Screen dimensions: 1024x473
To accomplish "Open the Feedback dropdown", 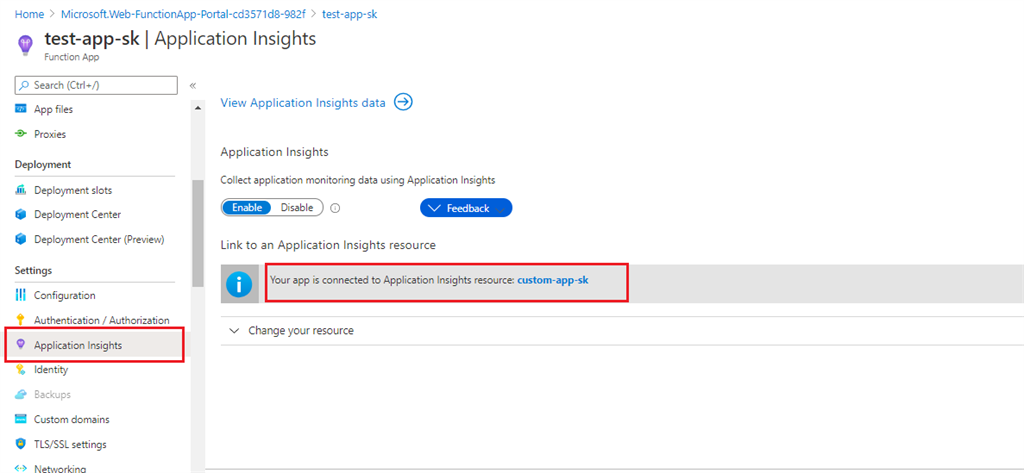I will tap(466, 208).
